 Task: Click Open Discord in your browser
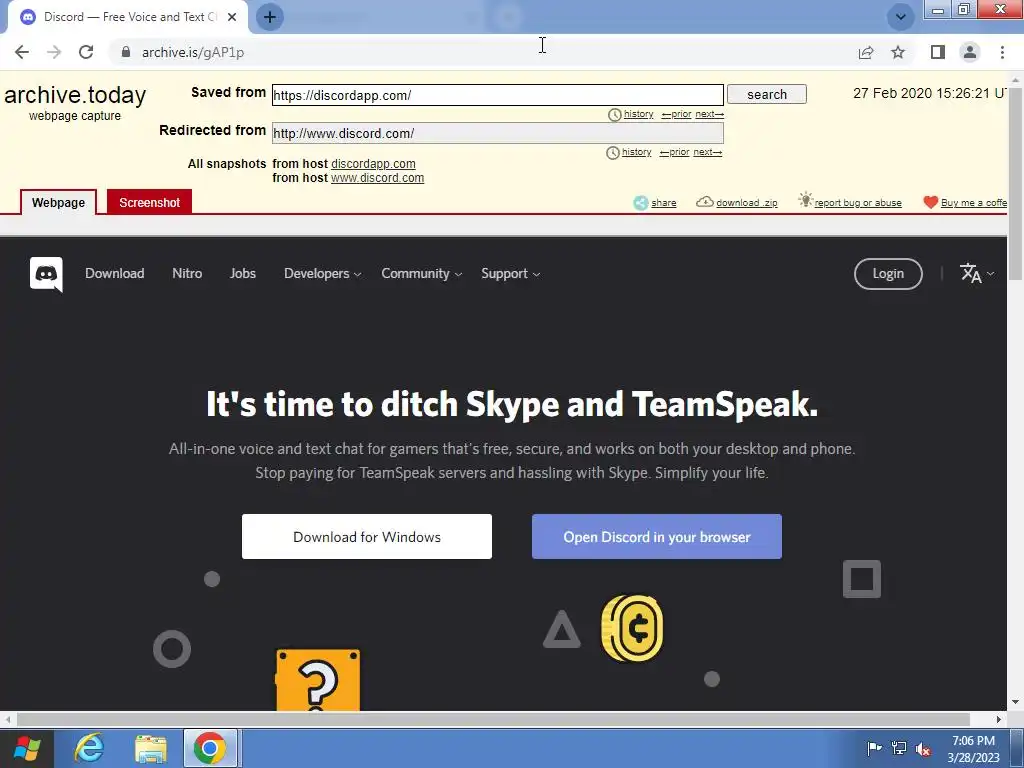(657, 537)
